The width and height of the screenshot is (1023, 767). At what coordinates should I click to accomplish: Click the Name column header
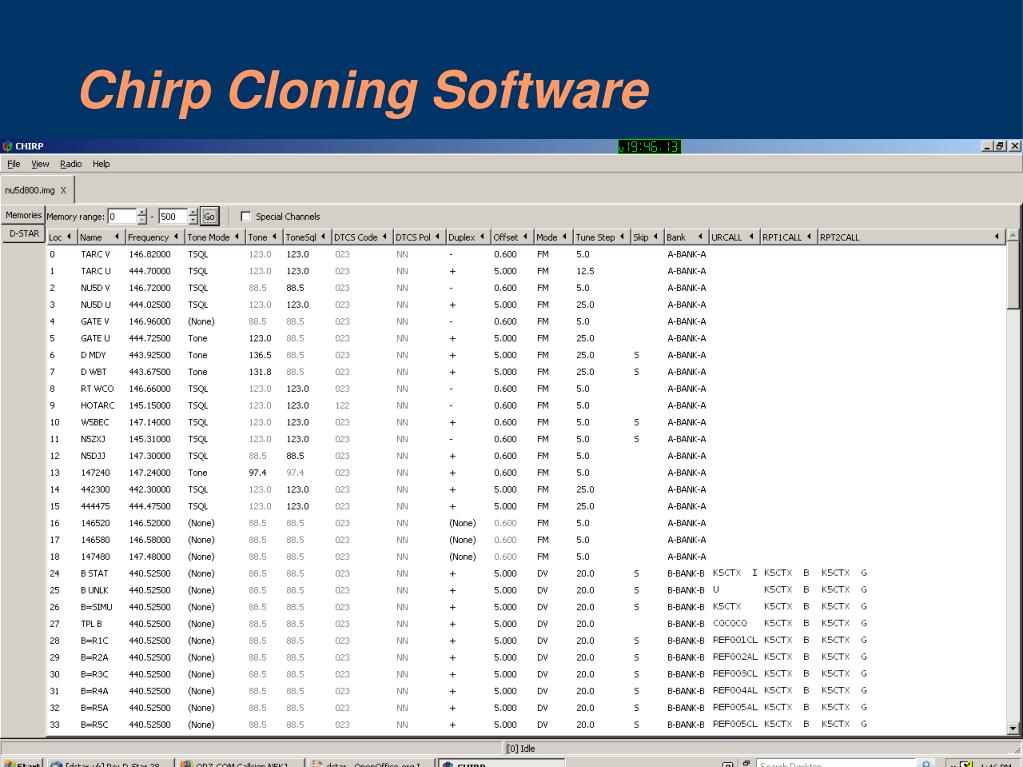[x=100, y=237]
